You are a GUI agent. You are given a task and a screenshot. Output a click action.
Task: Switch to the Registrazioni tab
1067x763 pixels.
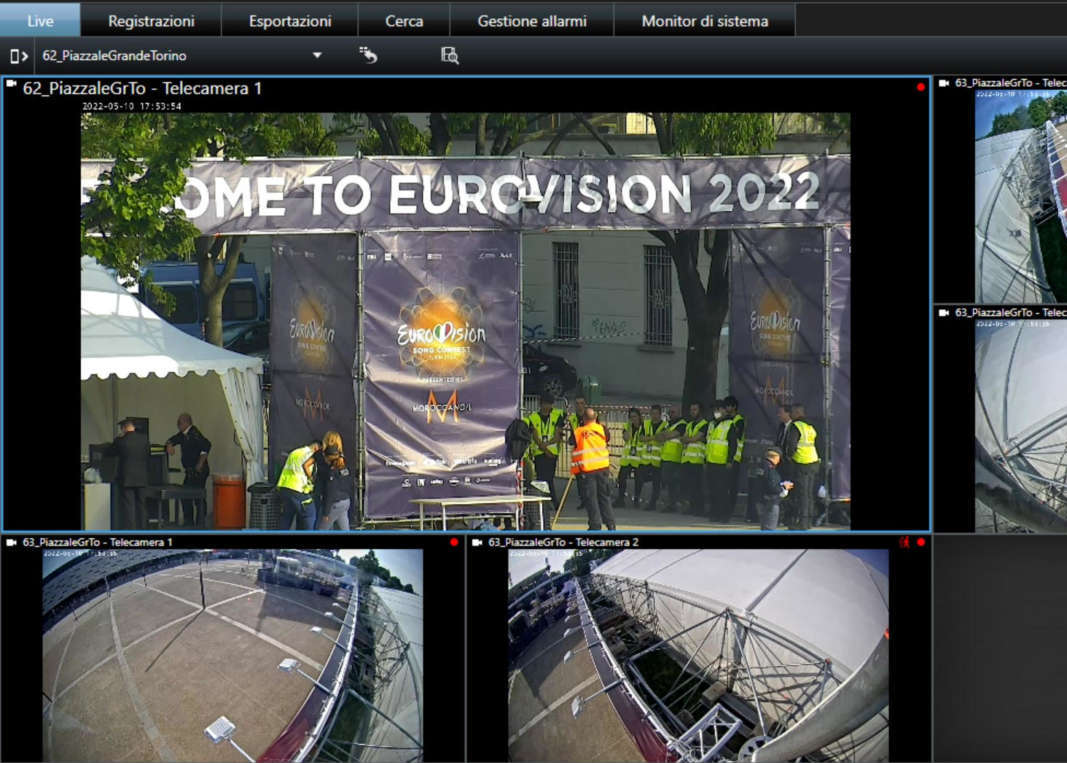[151, 20]
